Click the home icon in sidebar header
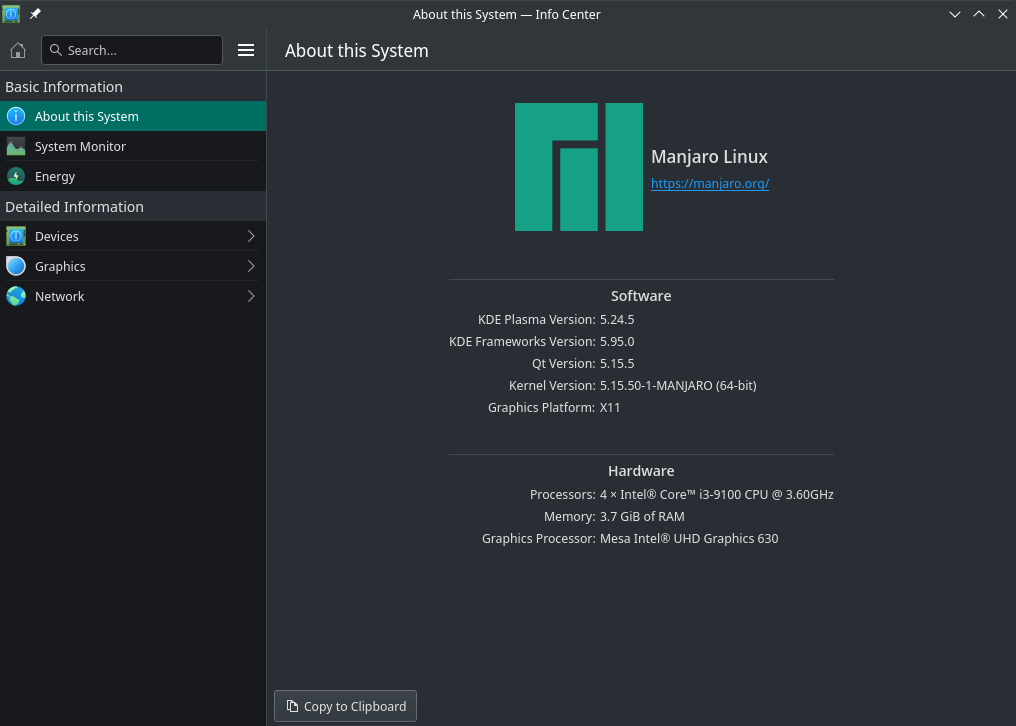Image resolution: width=1016 pixels, height=726 pixels. click(x=18, y=50)
